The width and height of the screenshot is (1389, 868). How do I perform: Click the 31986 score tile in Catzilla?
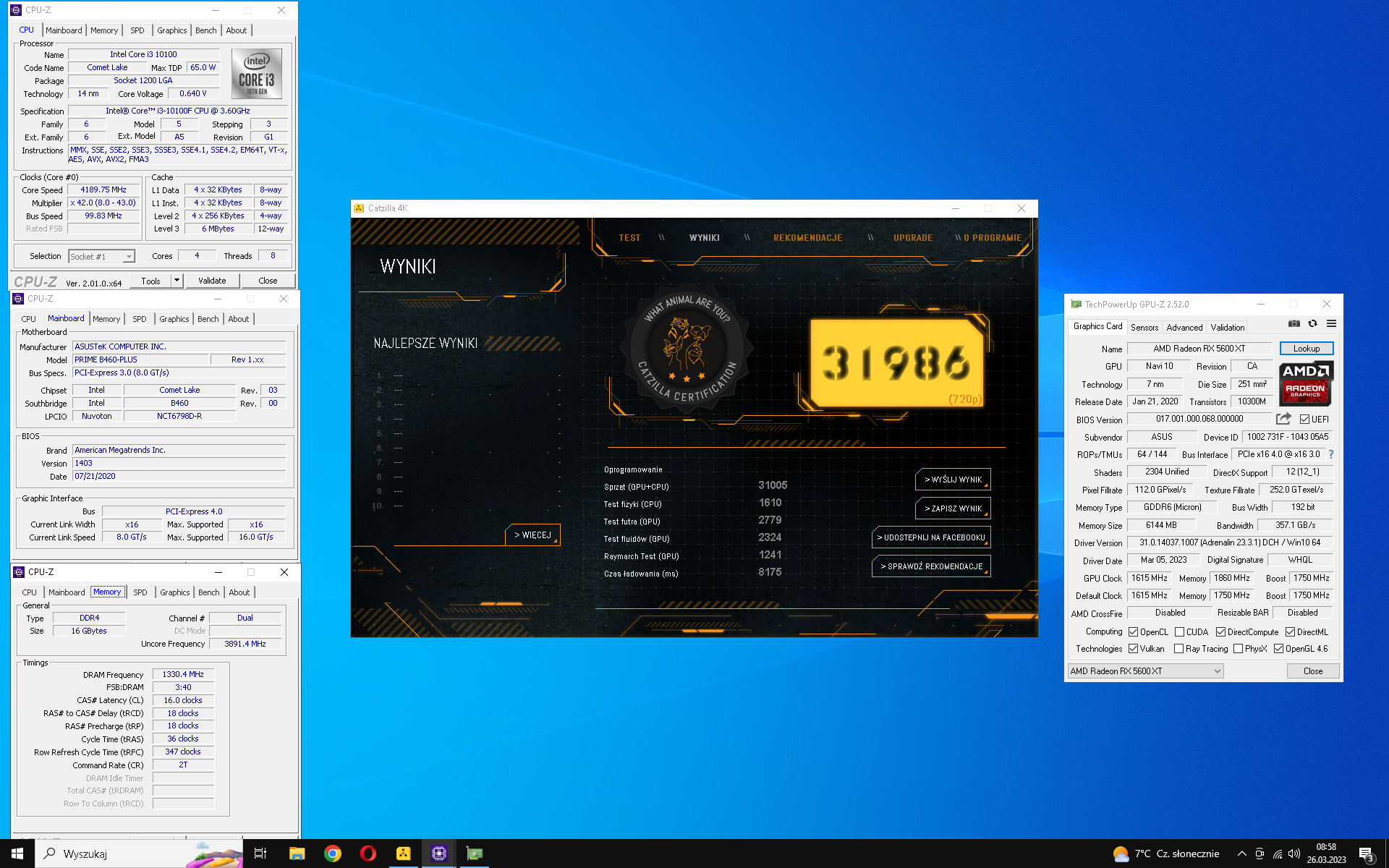pos(896,363)
